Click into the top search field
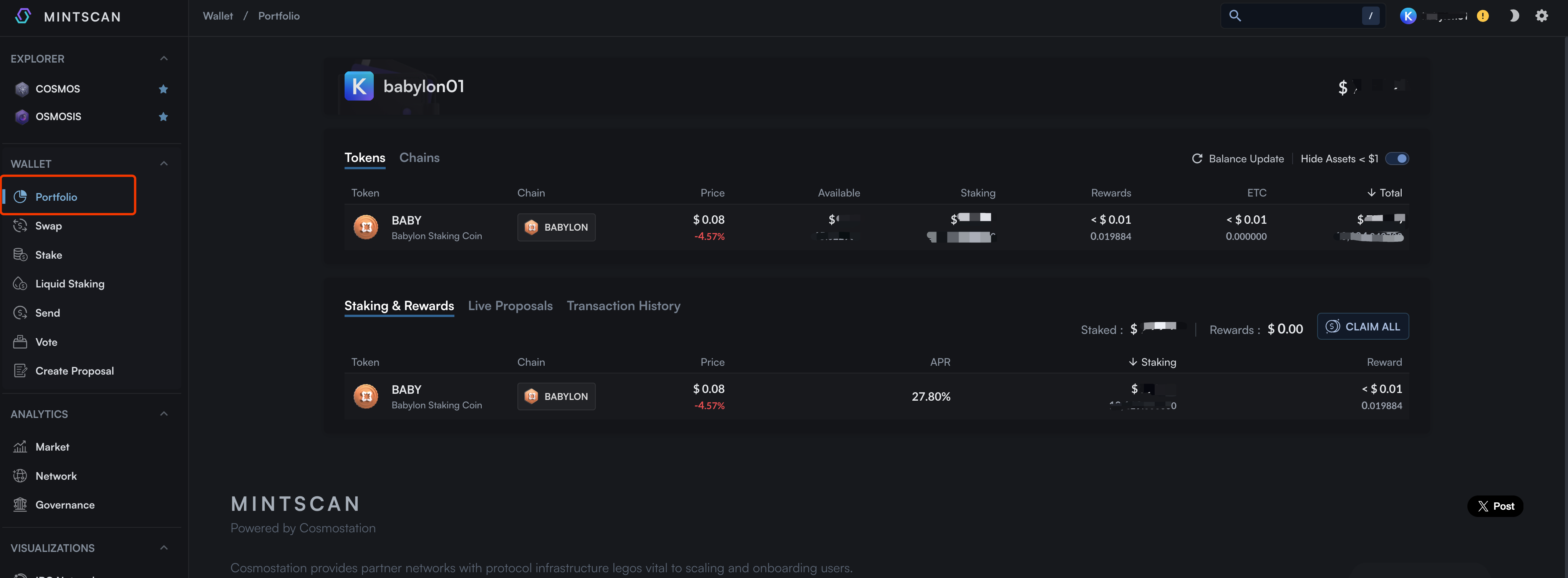This screenshot has height=578, width=1568. (x=1296, y=16)
